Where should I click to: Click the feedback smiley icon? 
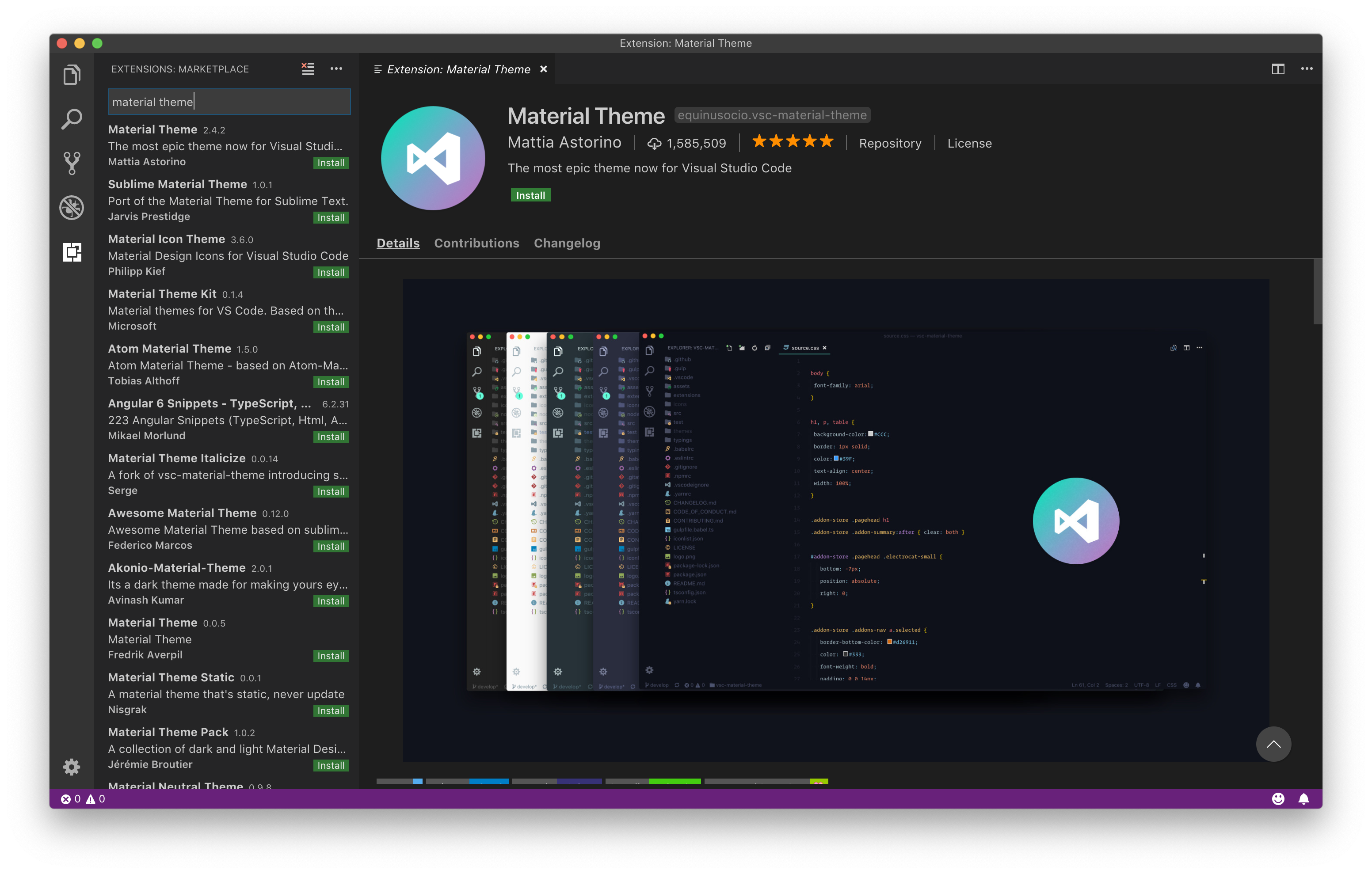pos(1278,799)
